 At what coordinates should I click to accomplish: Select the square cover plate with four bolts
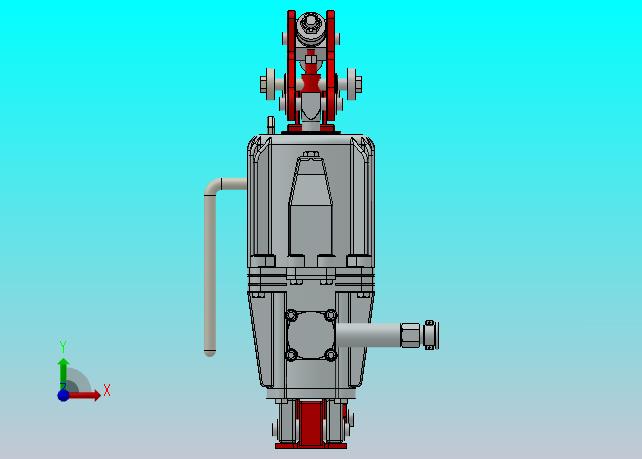click(311, 335)
